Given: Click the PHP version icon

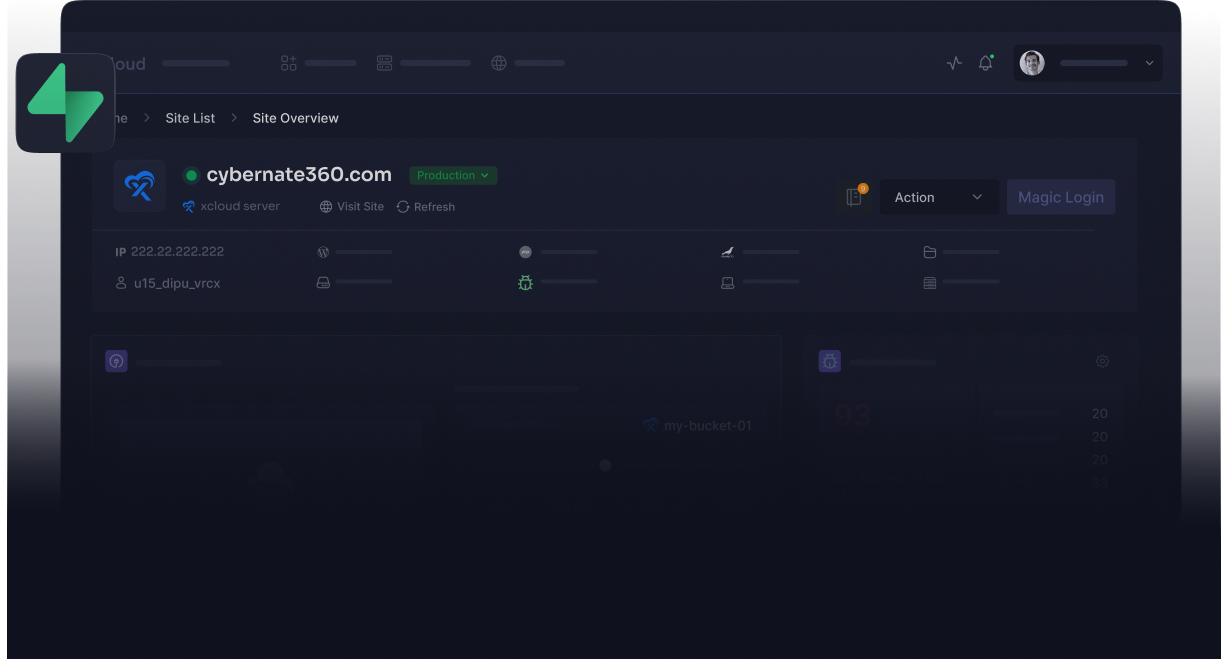Looking at the screenshot, I should [525, 252].
